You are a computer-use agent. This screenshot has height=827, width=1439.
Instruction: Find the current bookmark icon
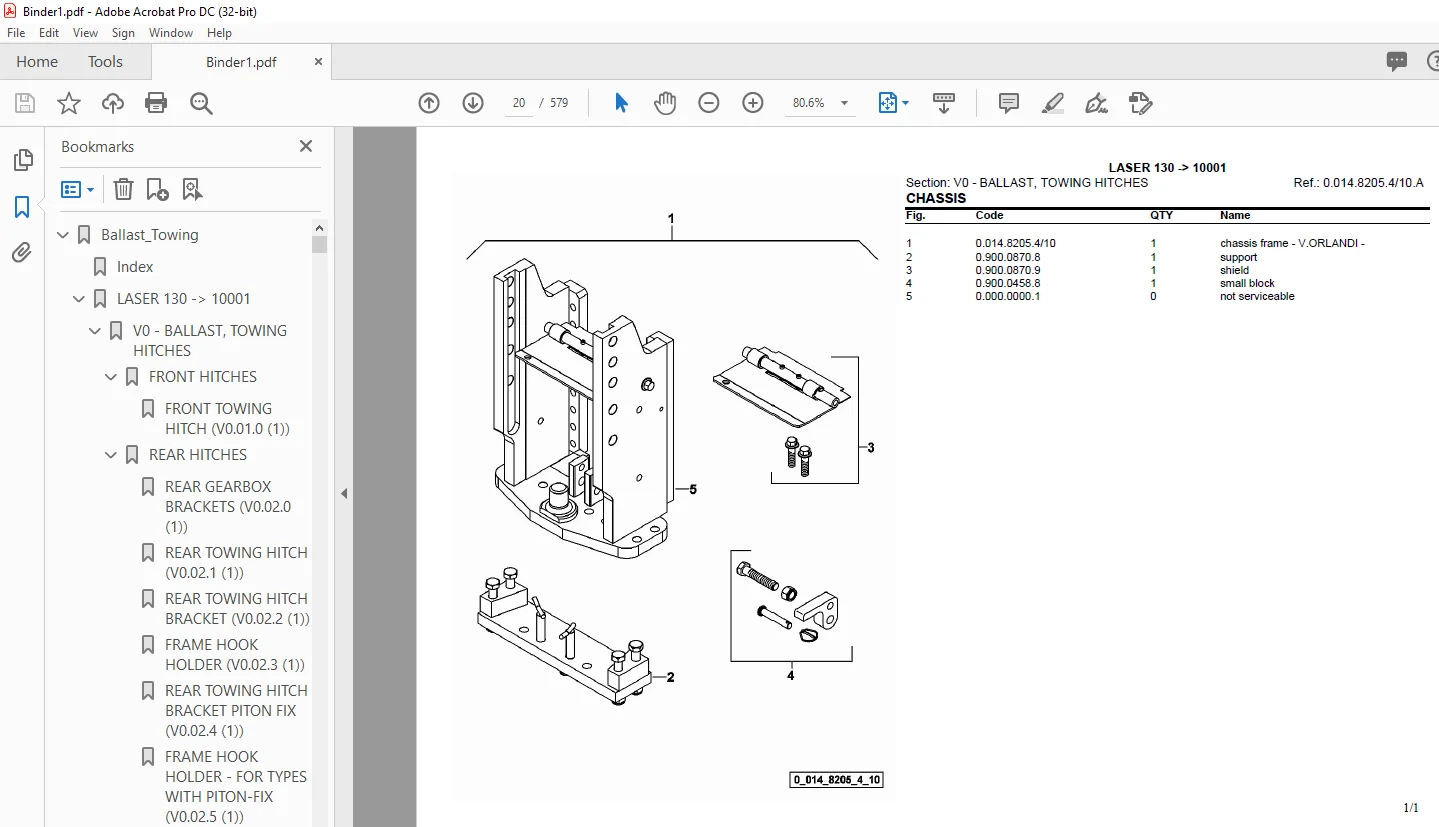(192, 189)
